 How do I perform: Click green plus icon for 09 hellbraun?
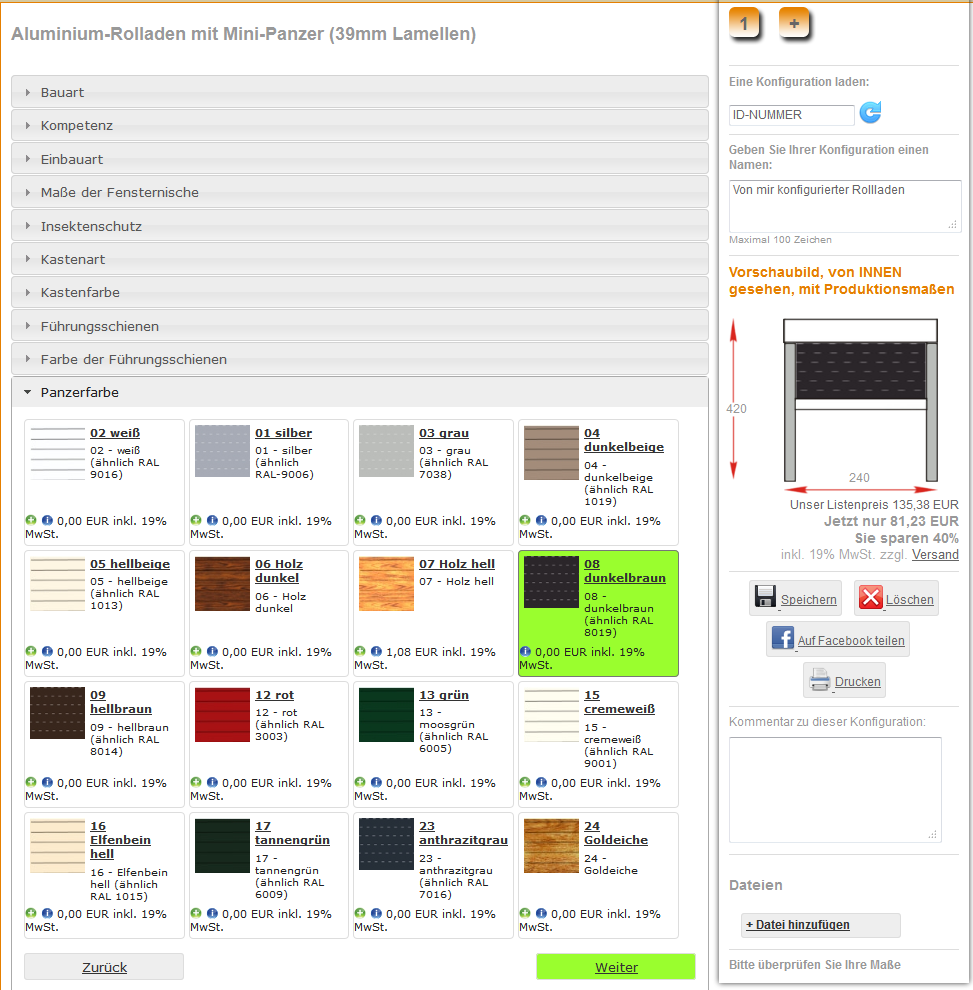31,782
